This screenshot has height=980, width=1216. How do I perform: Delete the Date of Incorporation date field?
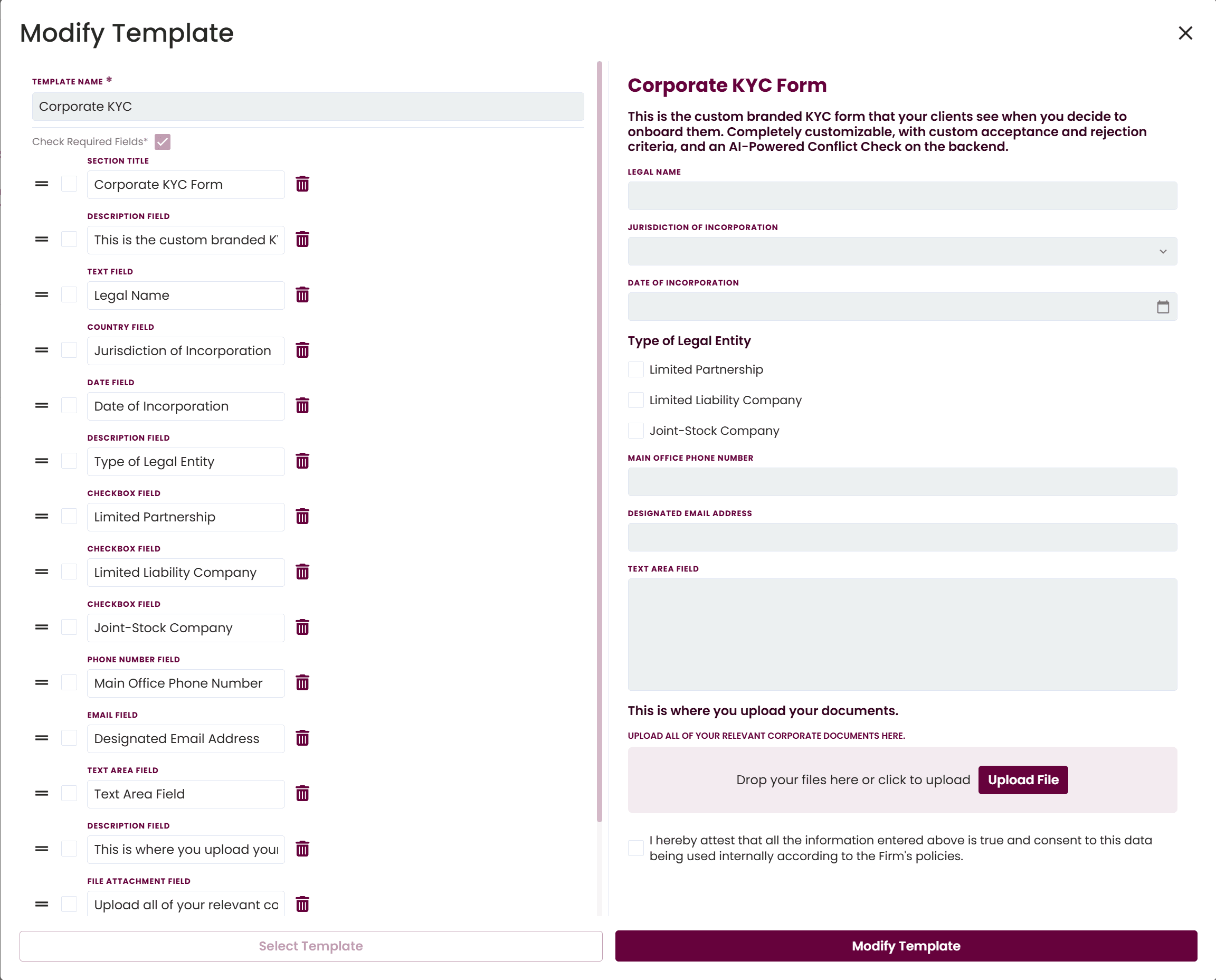click(x=302, y=405)
